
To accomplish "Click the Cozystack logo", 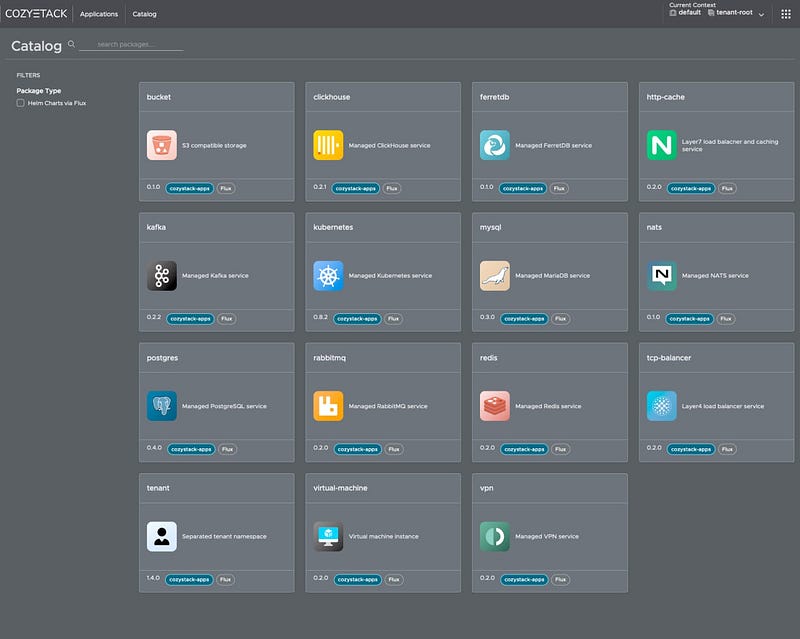I will pos(36,14).
